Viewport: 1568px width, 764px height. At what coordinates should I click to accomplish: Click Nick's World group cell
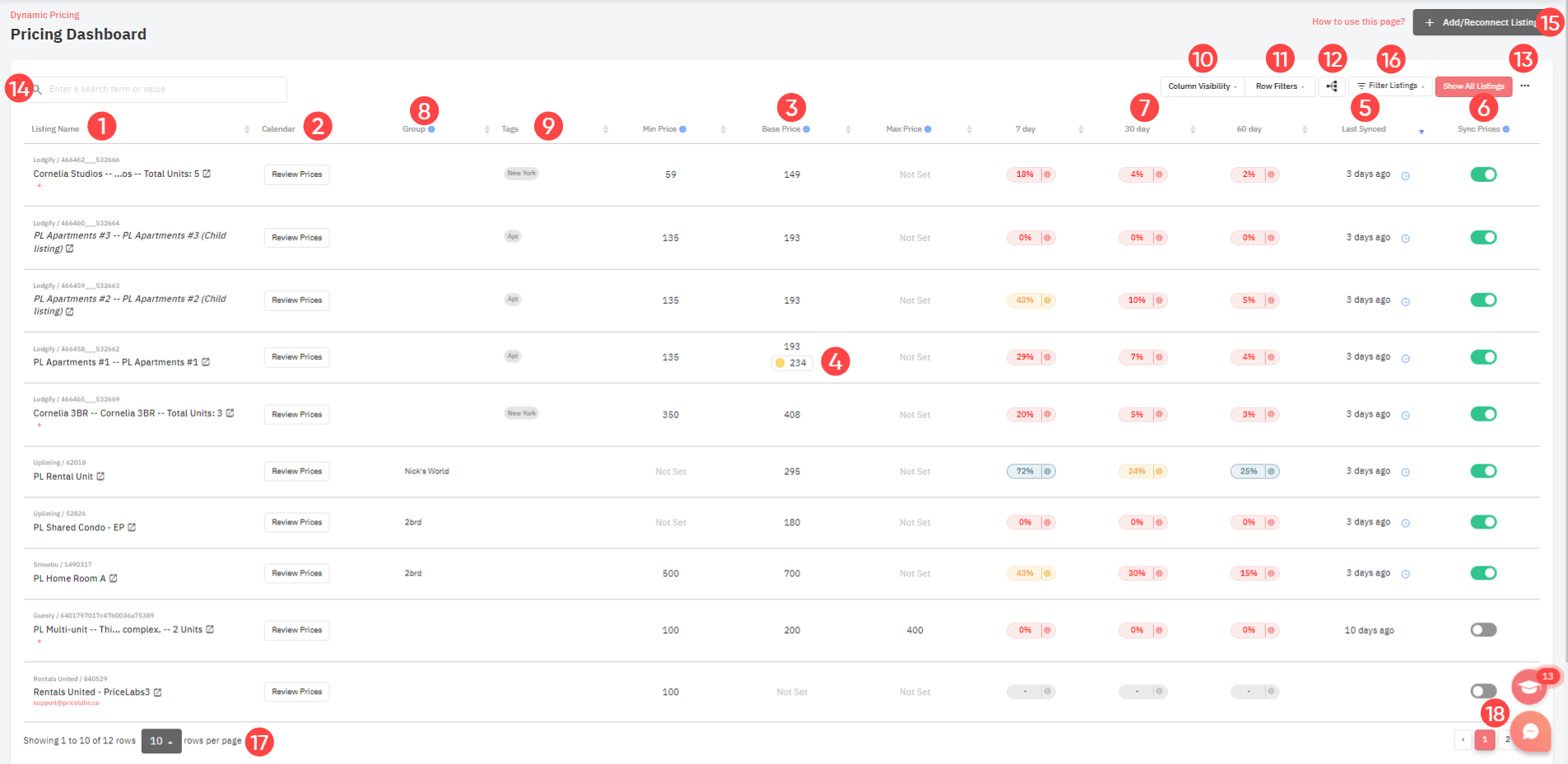[427, 472]
